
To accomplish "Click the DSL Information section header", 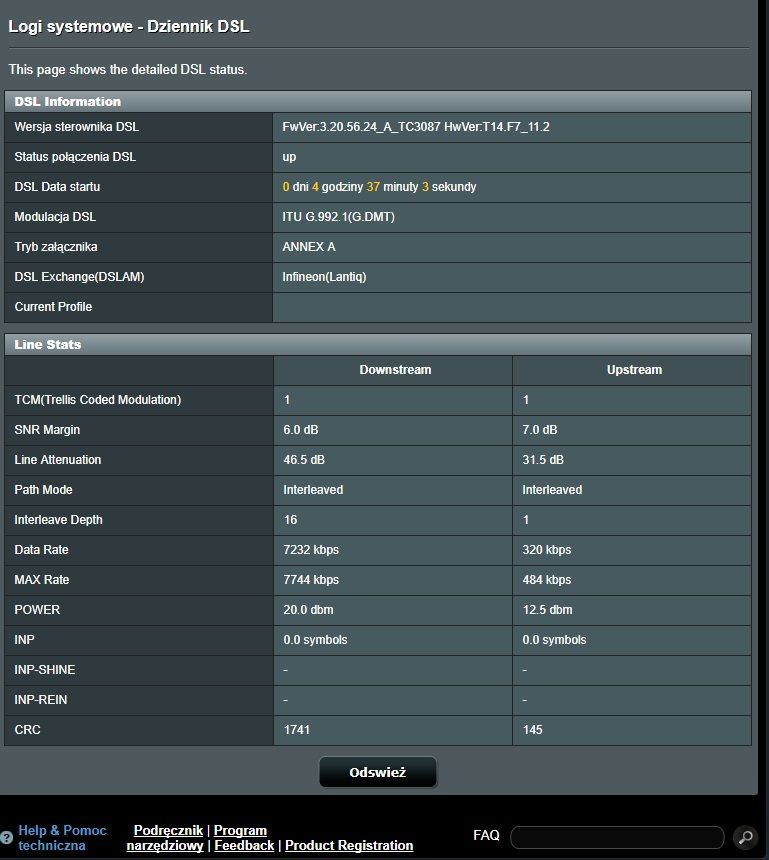I will point(68,101).
